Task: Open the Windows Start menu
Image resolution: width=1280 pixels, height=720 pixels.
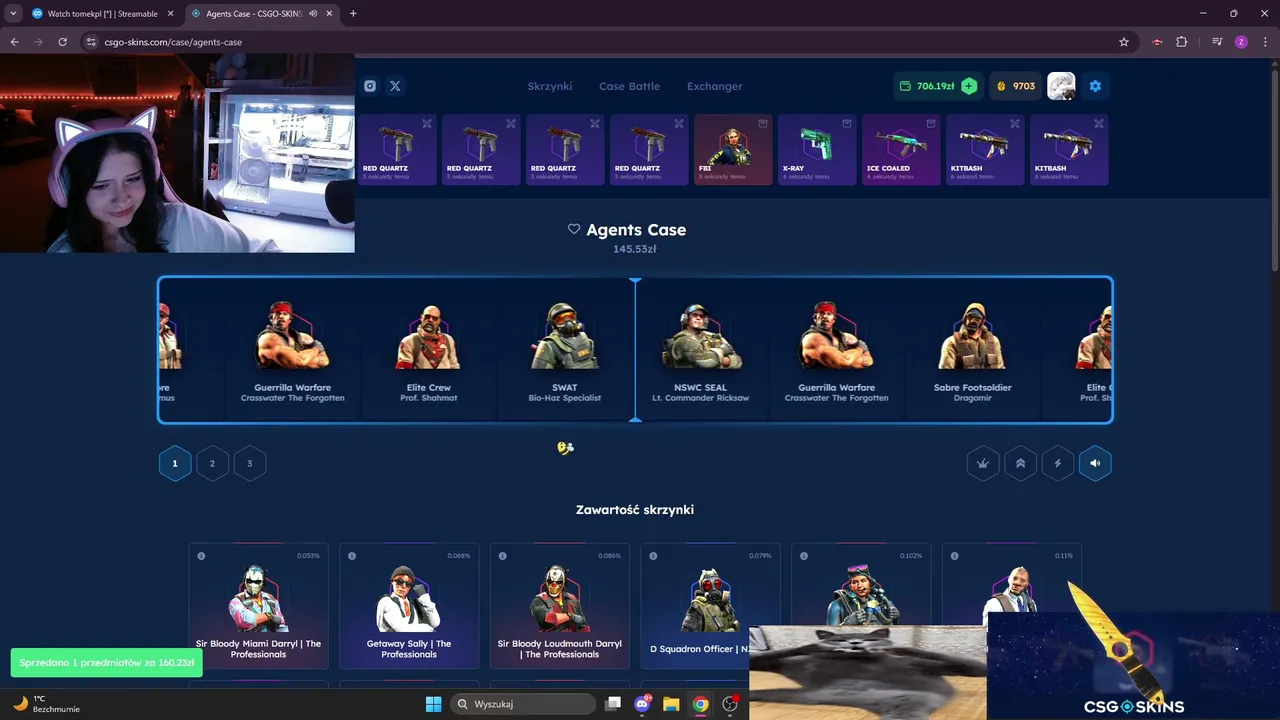Action: coord(433,704)
